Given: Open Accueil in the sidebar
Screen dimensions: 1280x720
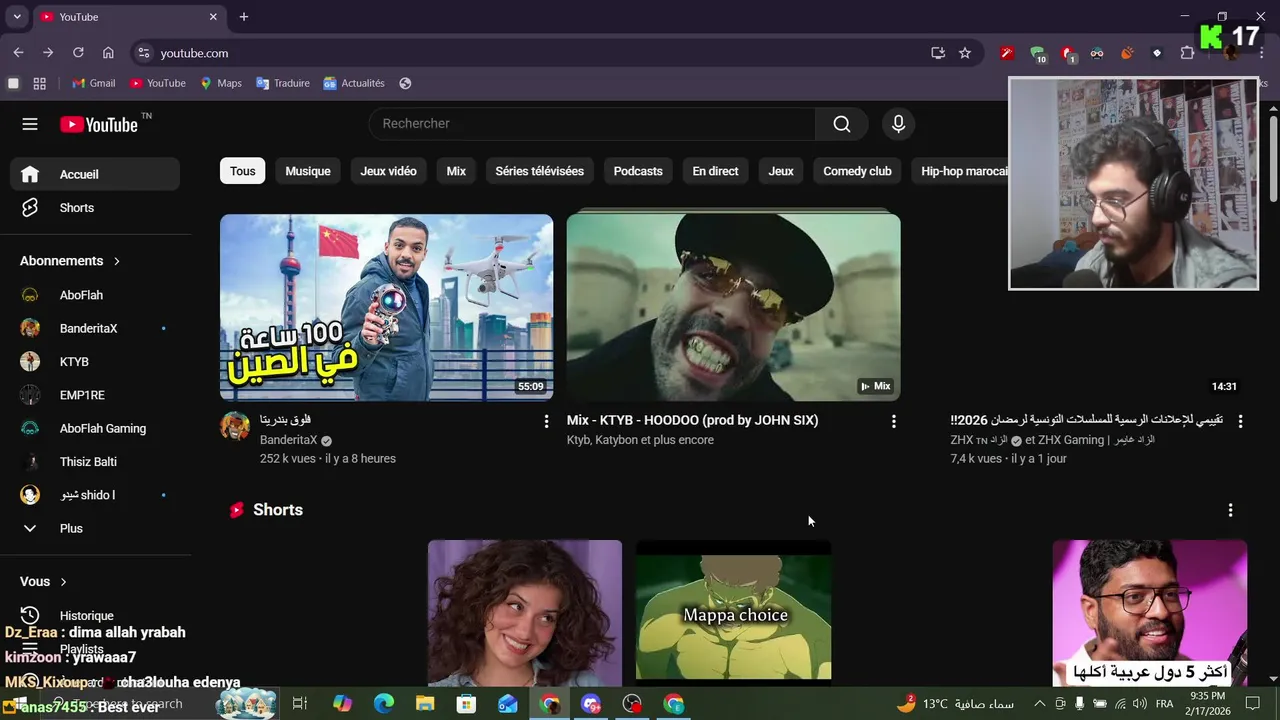Looking at the screenshot, I should (x=95, y=174).
